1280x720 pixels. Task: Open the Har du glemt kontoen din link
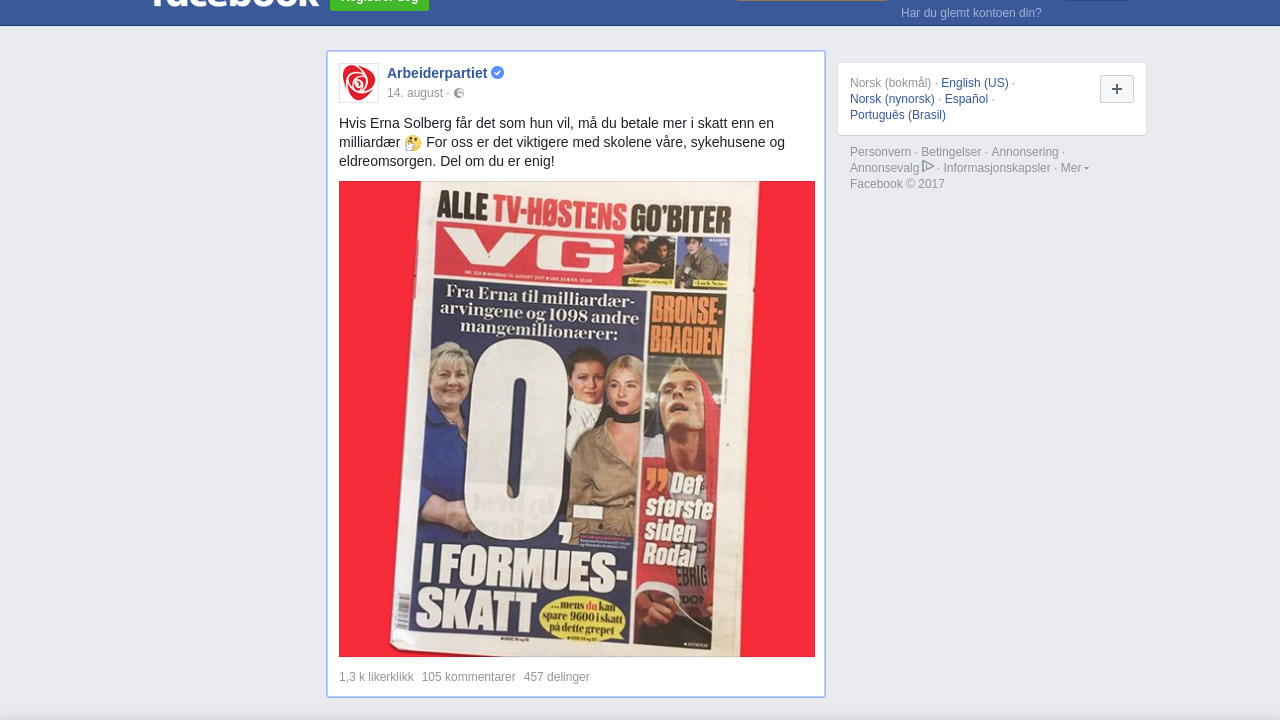[971, 13]
